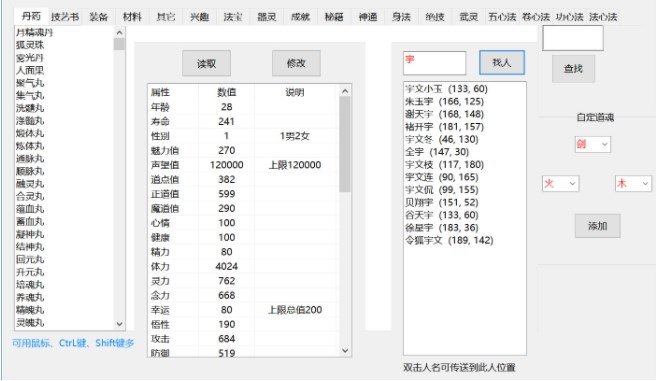
Task: Open the 木 element dropdown
Action: 633,184
